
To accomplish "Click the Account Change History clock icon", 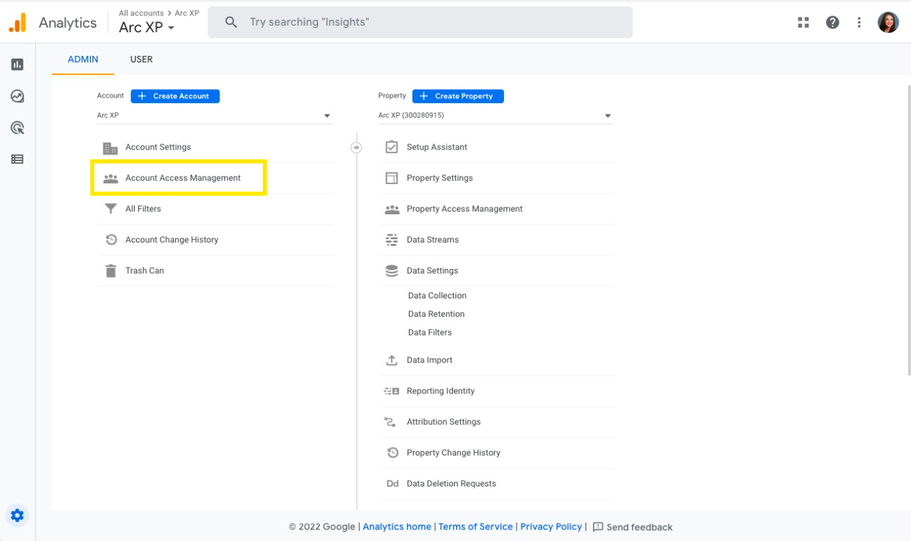I will [x=111, y=239].
